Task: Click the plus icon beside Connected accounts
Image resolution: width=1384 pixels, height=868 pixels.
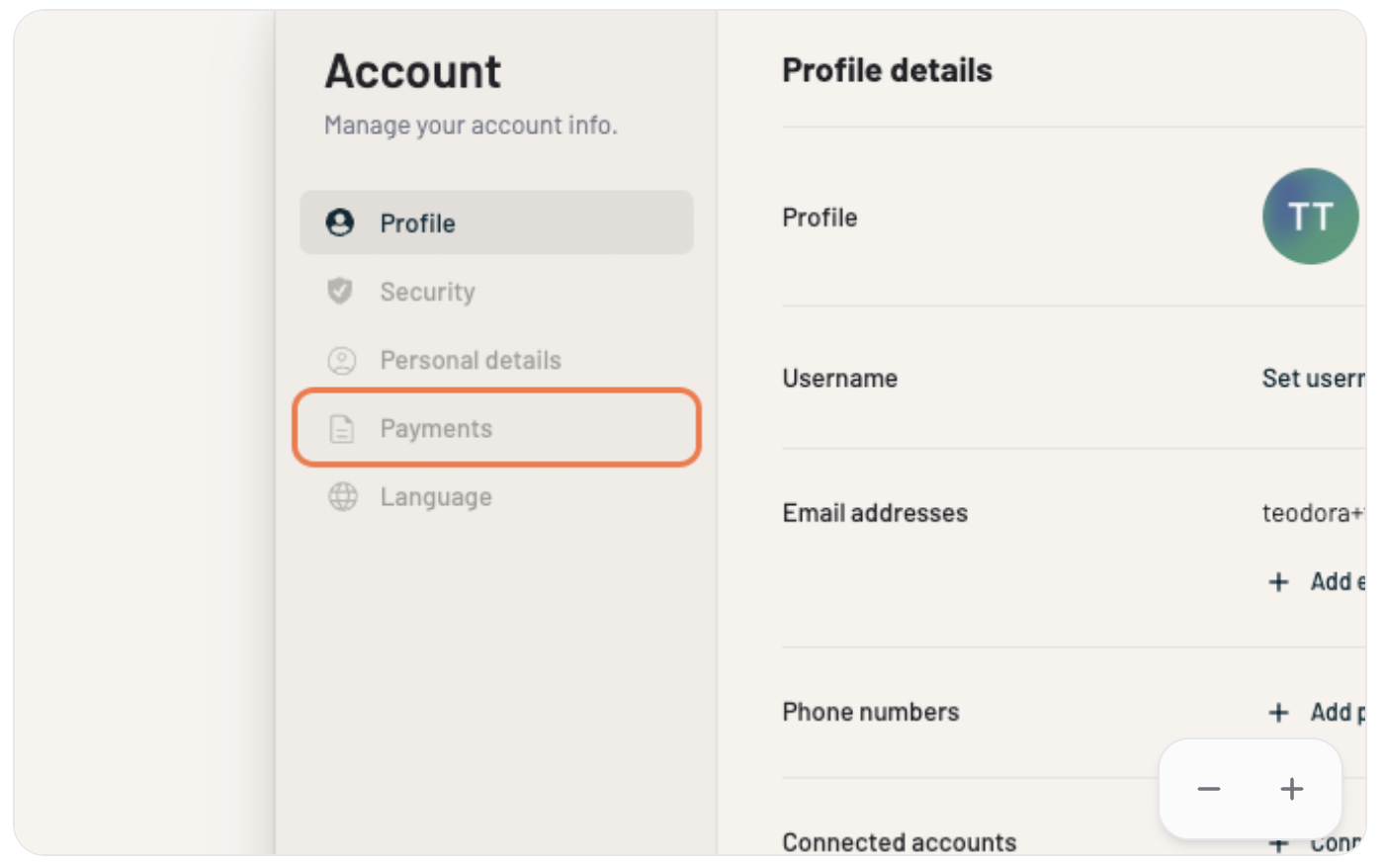Action: 1278,843
